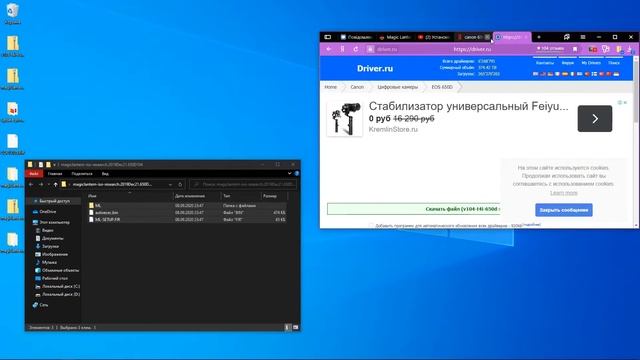Click the Yandex 'Я' home icon
Image resolution: width=640 pixels, height=360 pixels.
342,49
